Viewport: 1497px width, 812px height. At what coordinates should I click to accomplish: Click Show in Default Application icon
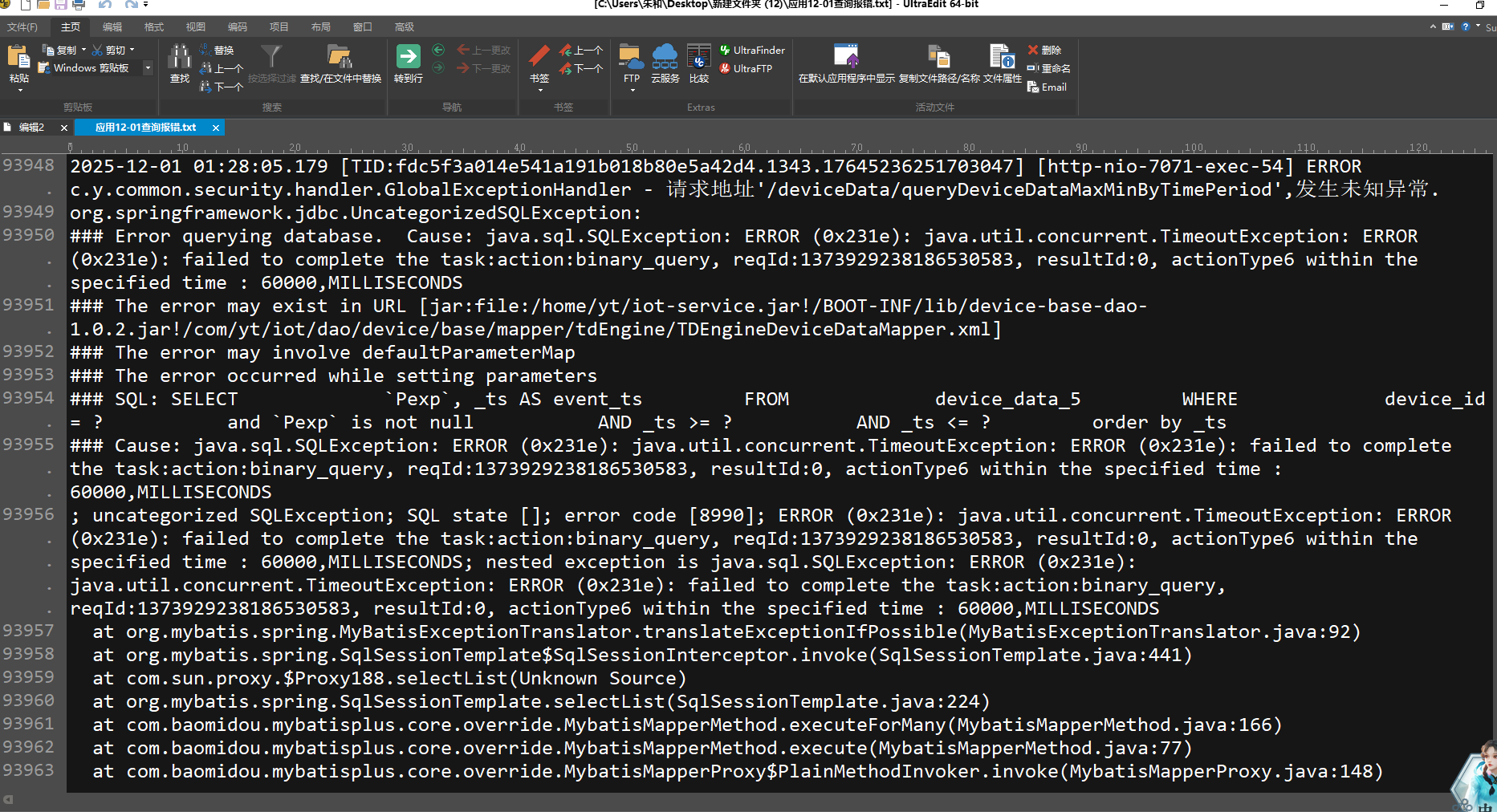tap(846, 59)
